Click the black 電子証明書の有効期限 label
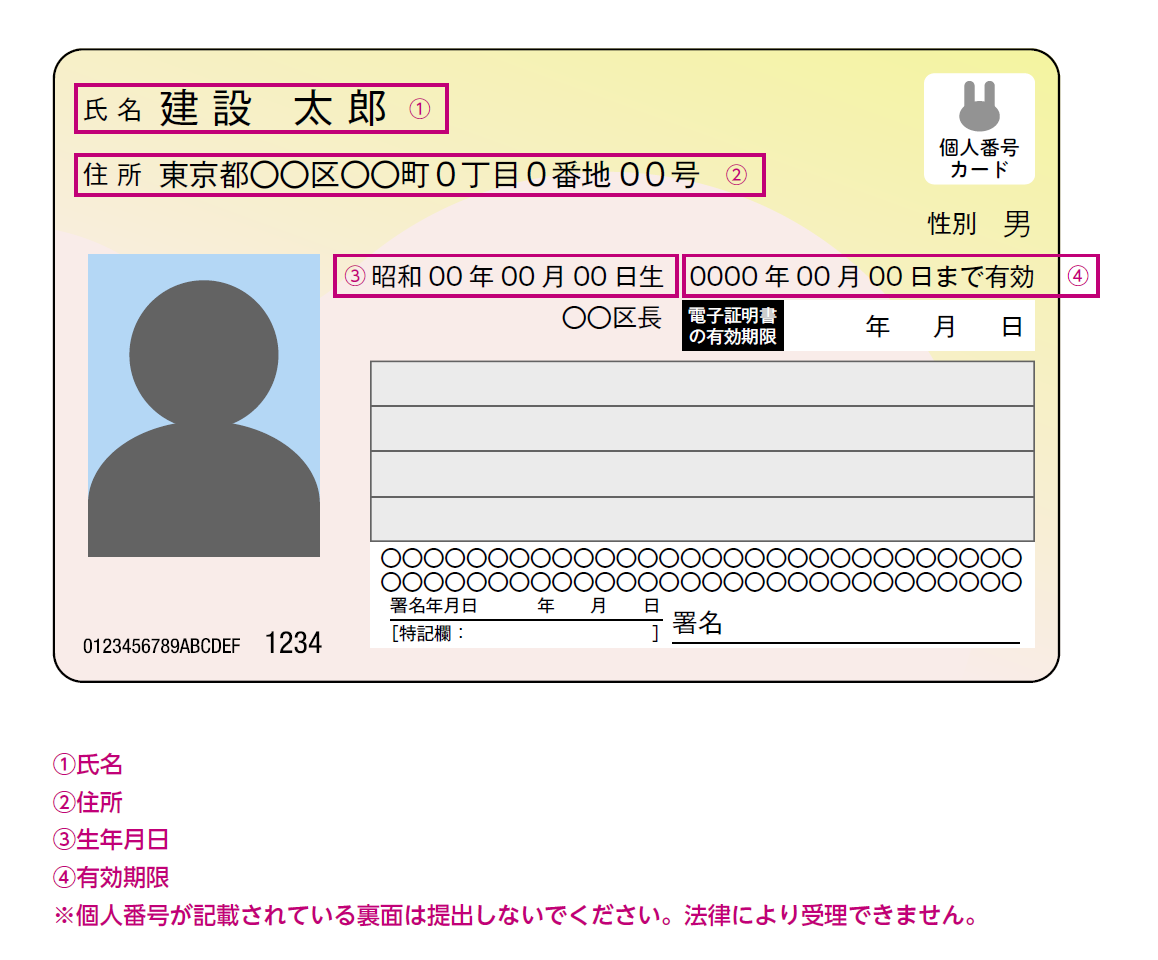The width and height of the screenshot is (1158, 960). pos(733,326)
